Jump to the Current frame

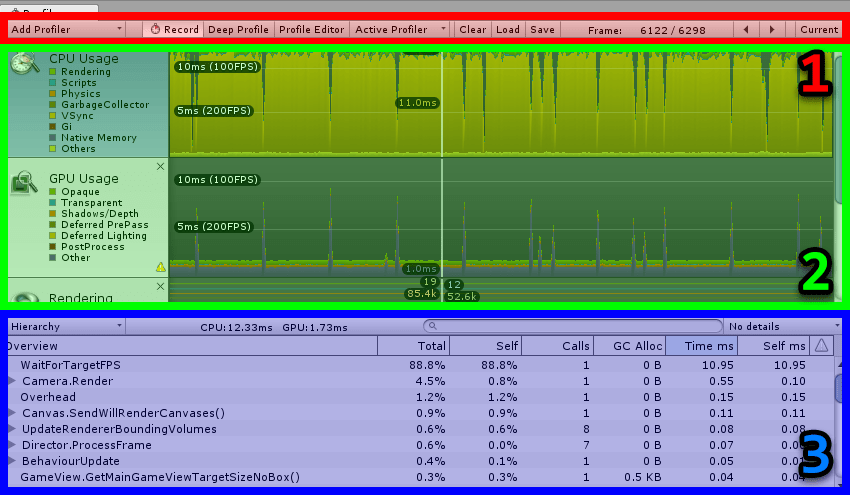[x=819, y=29]
